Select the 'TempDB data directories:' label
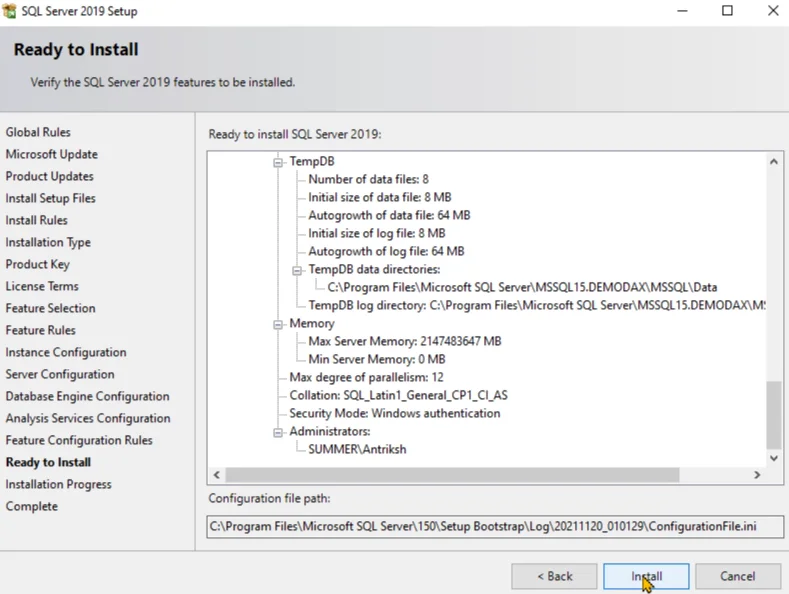Screen dimensions: 789x594 [374, 270]
